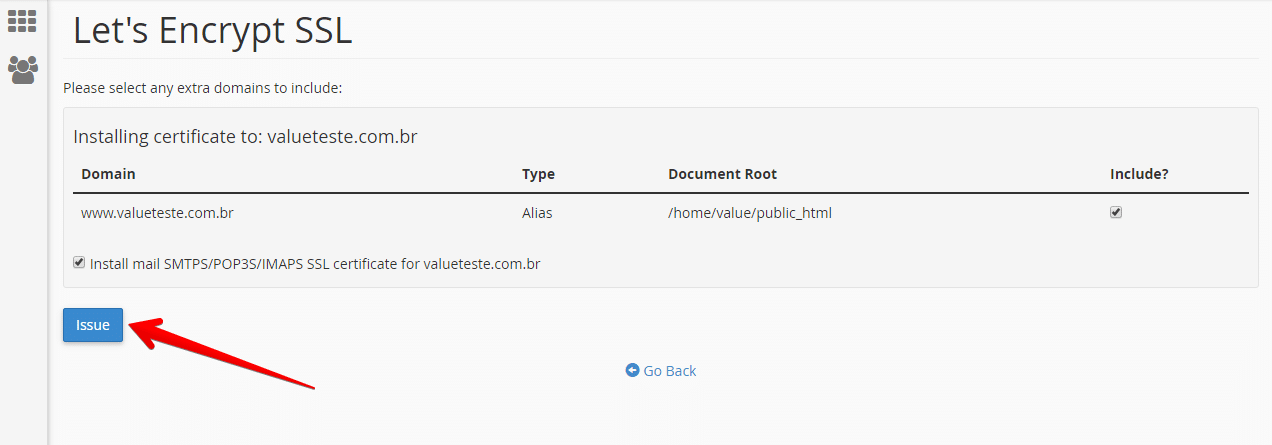Click the 'Please select any extra domains' text
The height and width of the screenshot is (445, 1272).
(x=203, y=88)
